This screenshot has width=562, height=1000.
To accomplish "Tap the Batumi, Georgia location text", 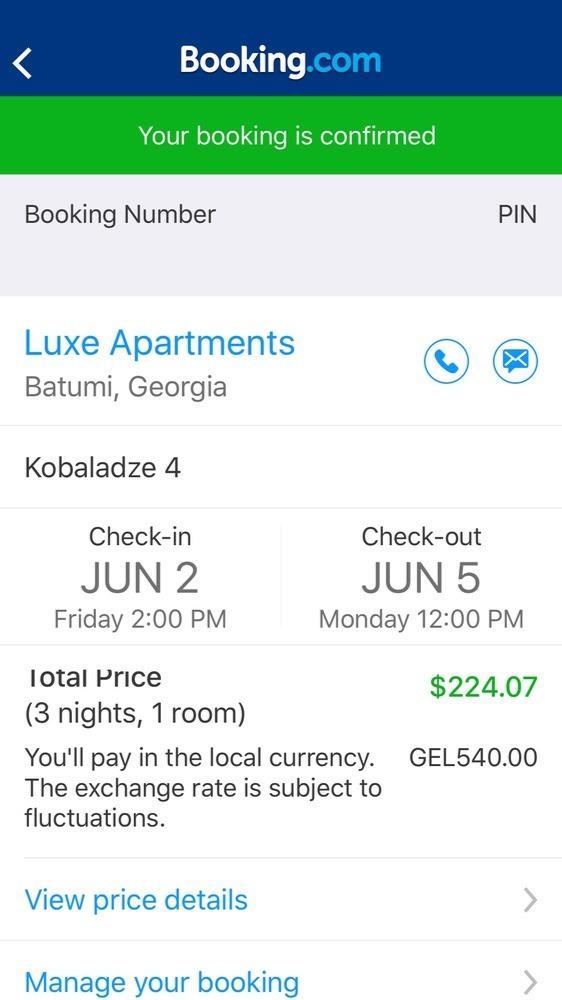I will [126, 388].
